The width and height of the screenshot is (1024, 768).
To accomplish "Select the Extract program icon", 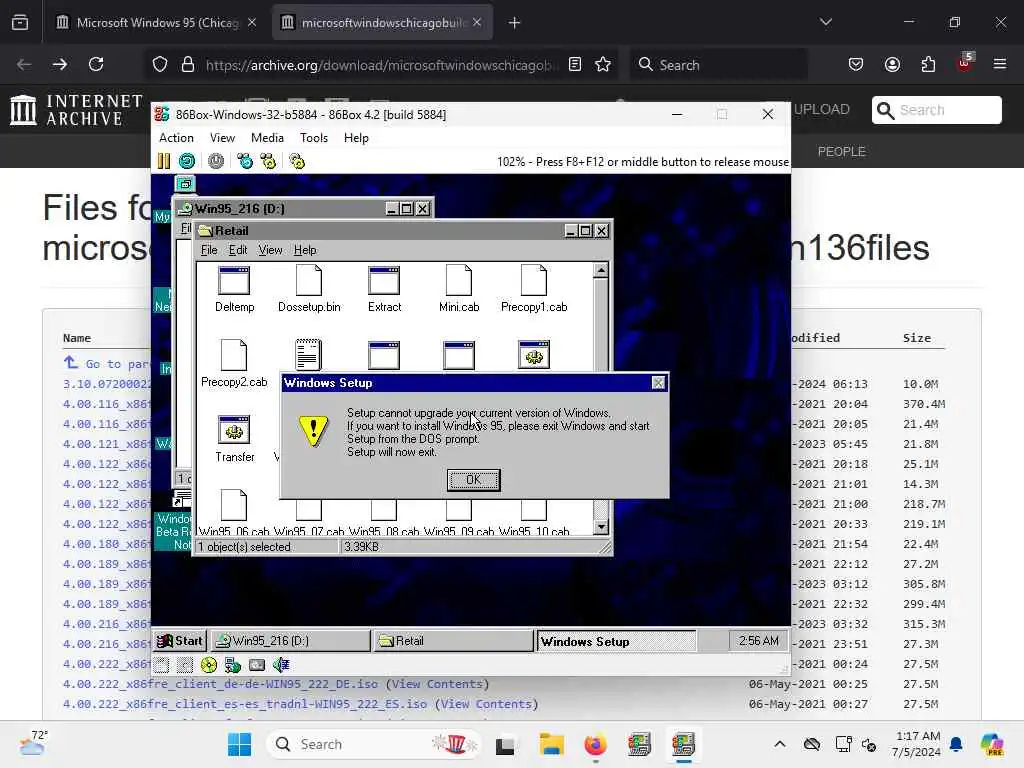I will tap(384, 289).
